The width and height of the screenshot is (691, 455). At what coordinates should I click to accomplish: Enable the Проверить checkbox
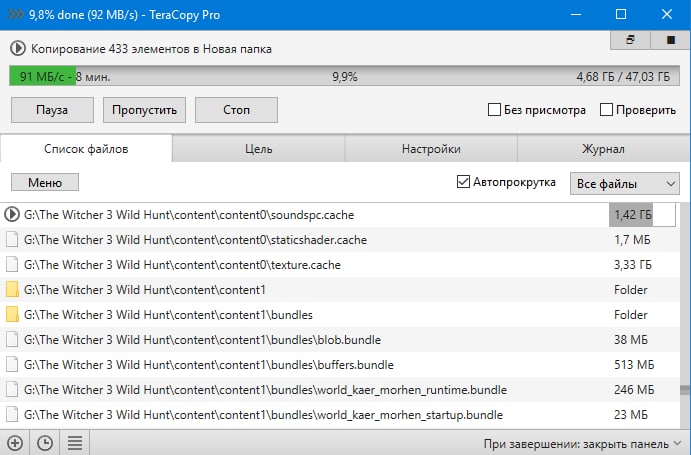pos(606,109)
